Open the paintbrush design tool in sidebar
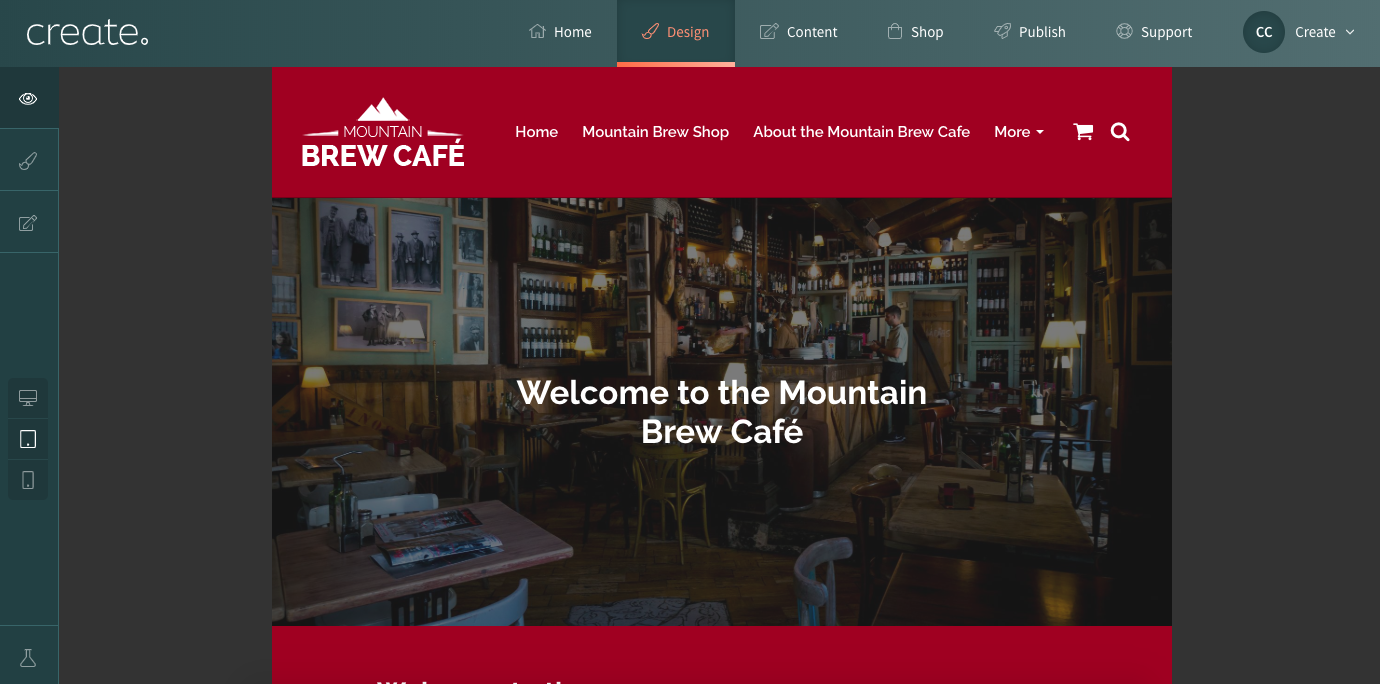Image resolution: width=1380 pixels, height=684 pixels. (28, 160)
